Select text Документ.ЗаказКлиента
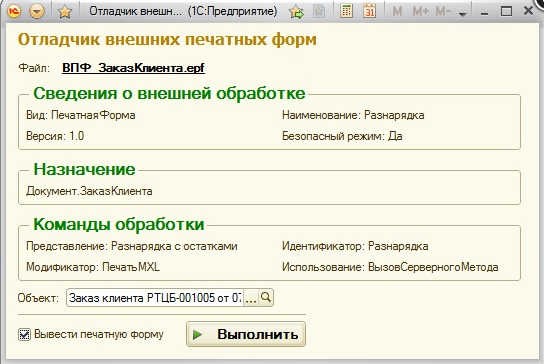Screen dimensions: 544x364 [89, 191]
